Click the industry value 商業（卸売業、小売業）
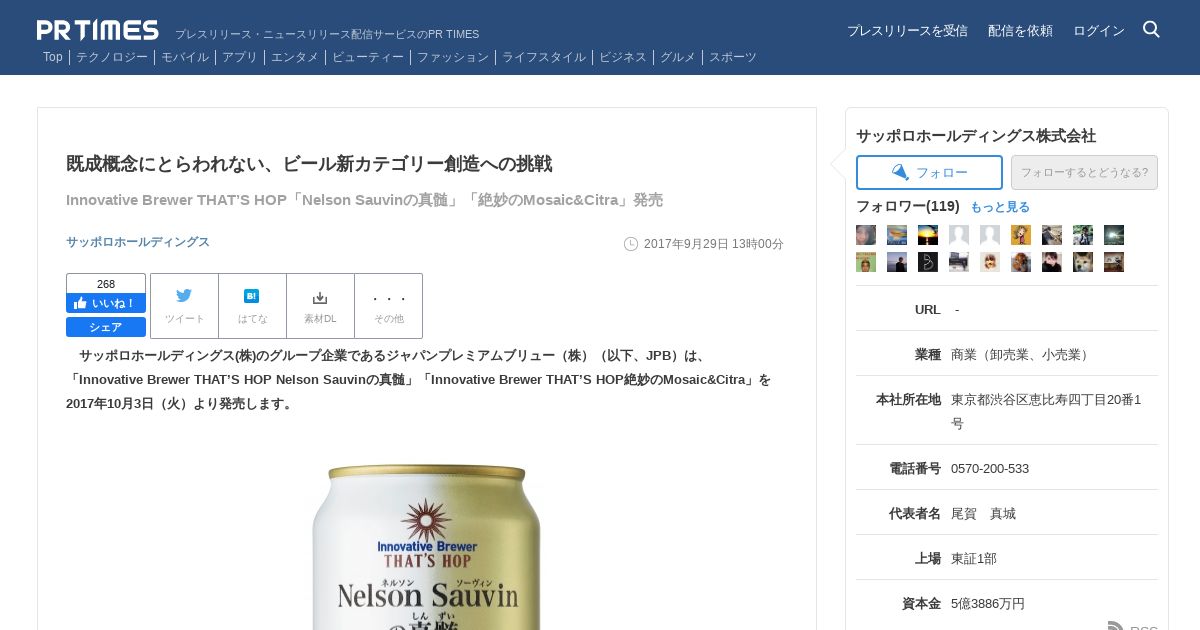This screenshot has height=630, width=1200. [x=1022, y=354]
